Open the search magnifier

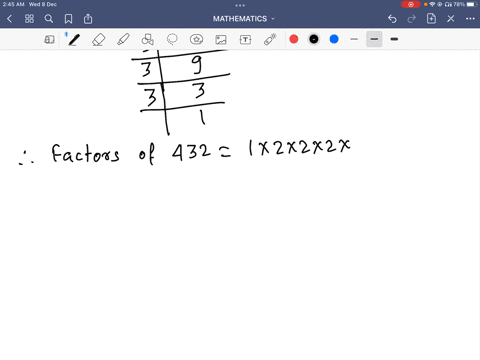pyautogui.click(x=49, y=19)
